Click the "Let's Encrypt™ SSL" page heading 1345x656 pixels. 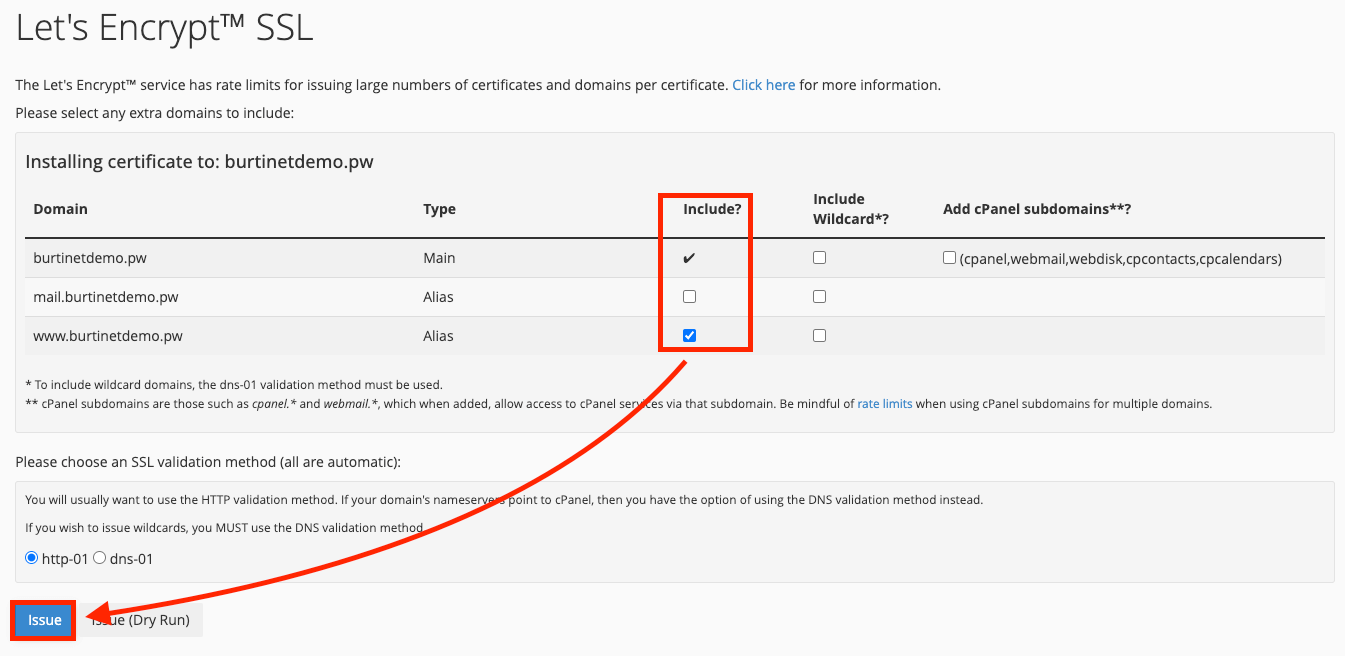click(x=165, y=28)
